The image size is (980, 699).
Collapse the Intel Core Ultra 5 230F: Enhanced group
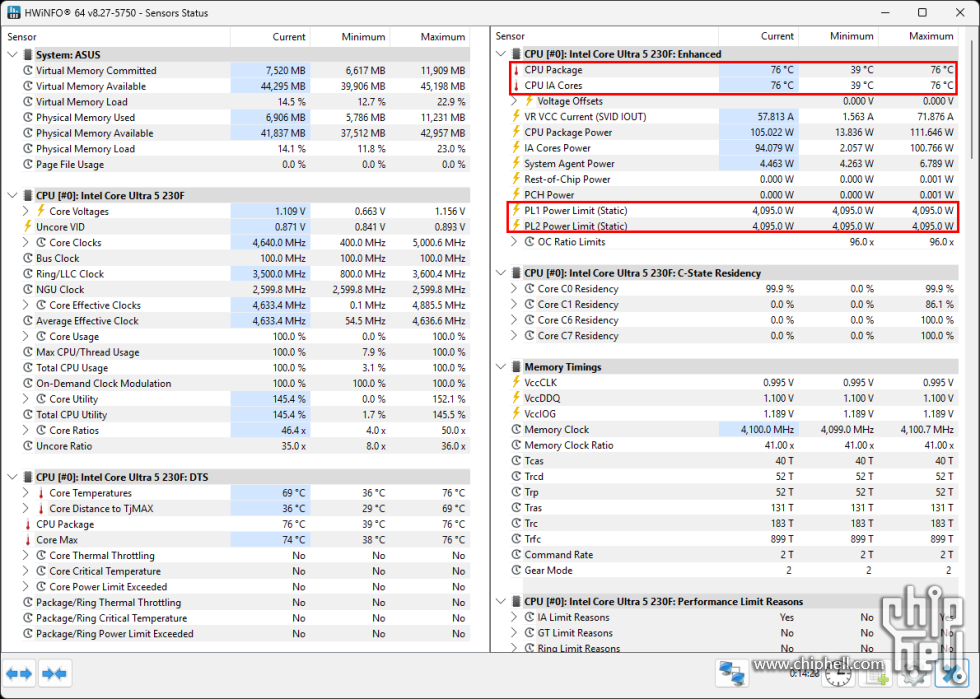pyautogui.click(x=501, y=54)
